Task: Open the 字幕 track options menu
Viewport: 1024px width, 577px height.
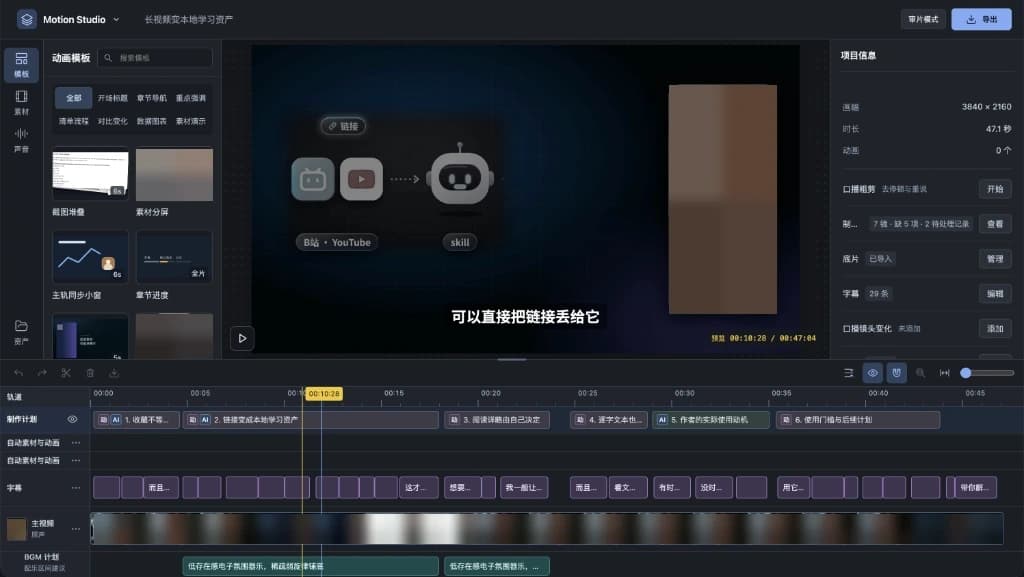Action: 76,488
